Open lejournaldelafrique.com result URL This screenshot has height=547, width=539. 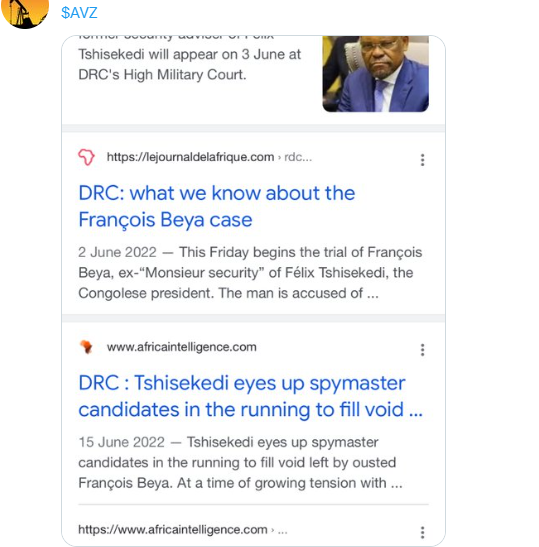190,157
